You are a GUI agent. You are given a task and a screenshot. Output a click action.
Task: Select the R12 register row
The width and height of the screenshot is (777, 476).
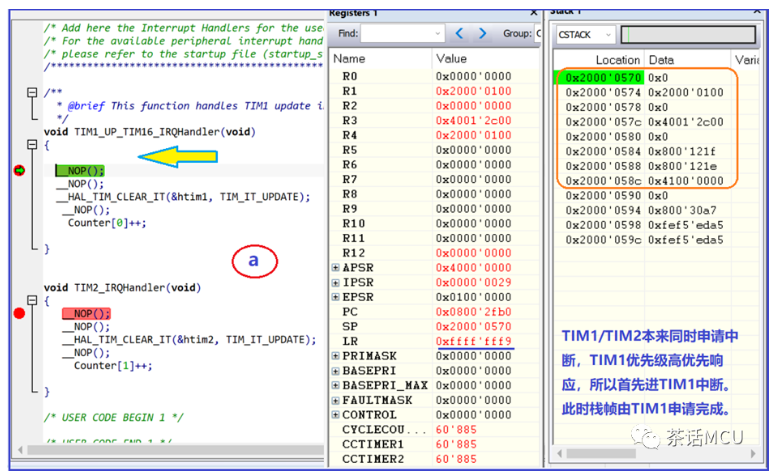[436, 253]
